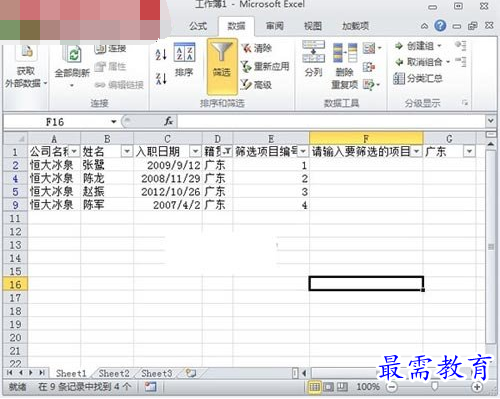
Task: Select cell with 张懿
Action: pos(107,165)
